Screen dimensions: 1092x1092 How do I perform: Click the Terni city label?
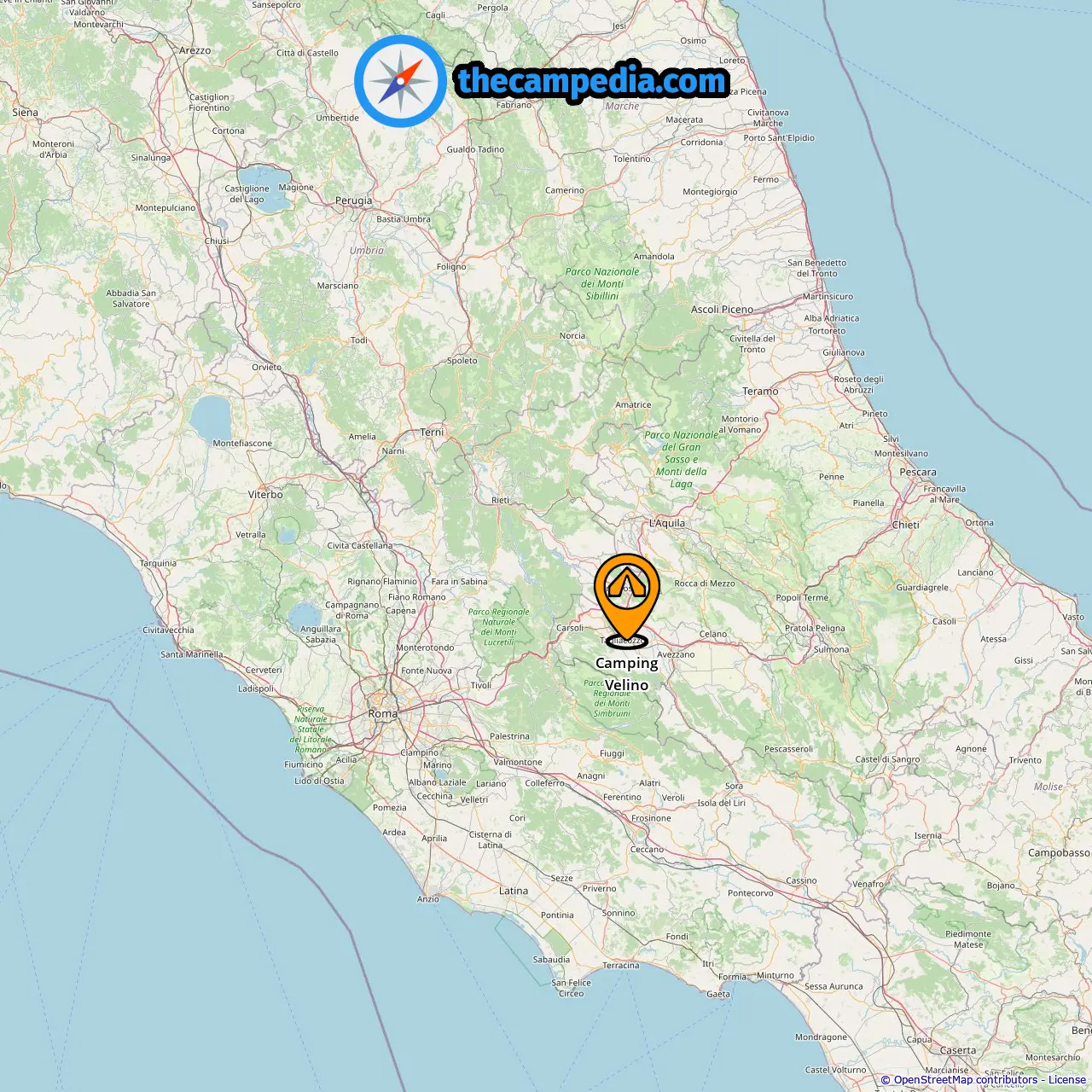433,433
